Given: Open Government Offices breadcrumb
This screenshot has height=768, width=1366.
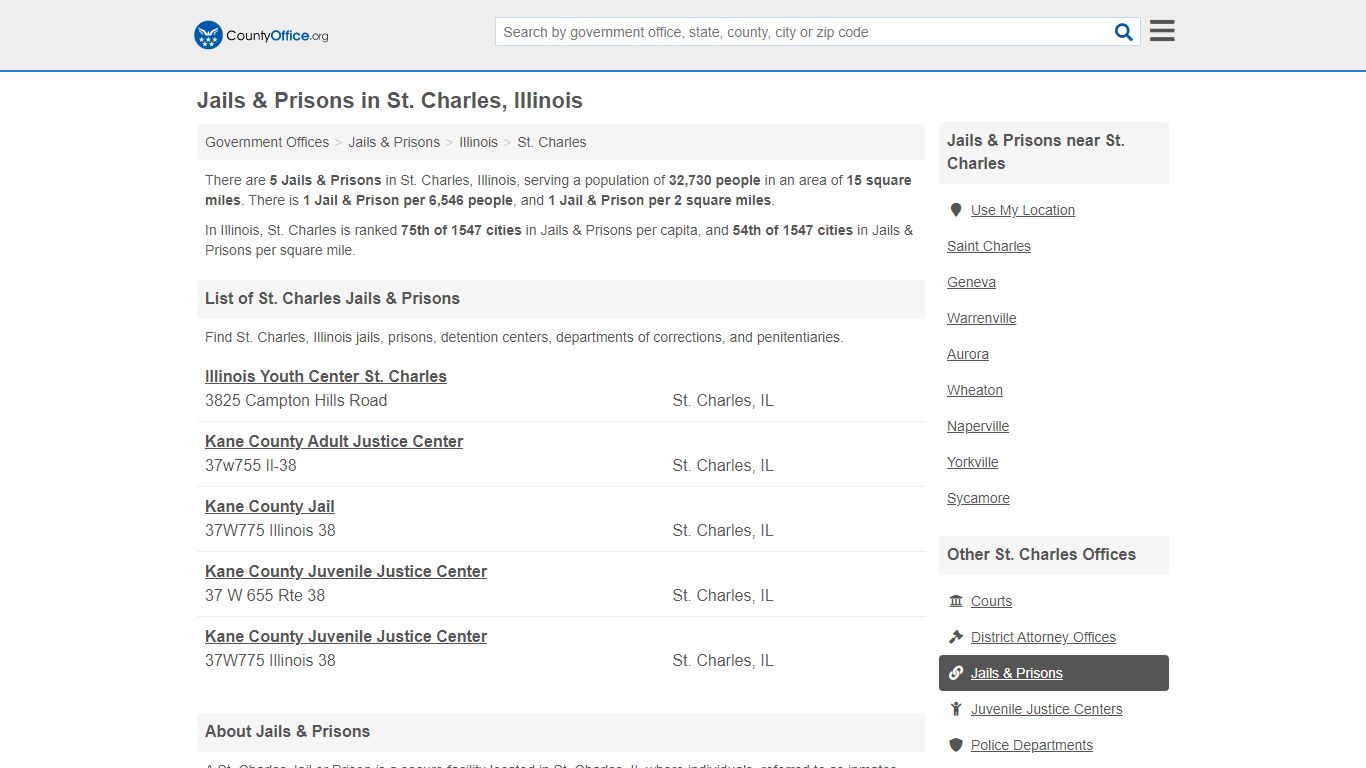Looking at the screenshot, I should click(x=267, y=142).
